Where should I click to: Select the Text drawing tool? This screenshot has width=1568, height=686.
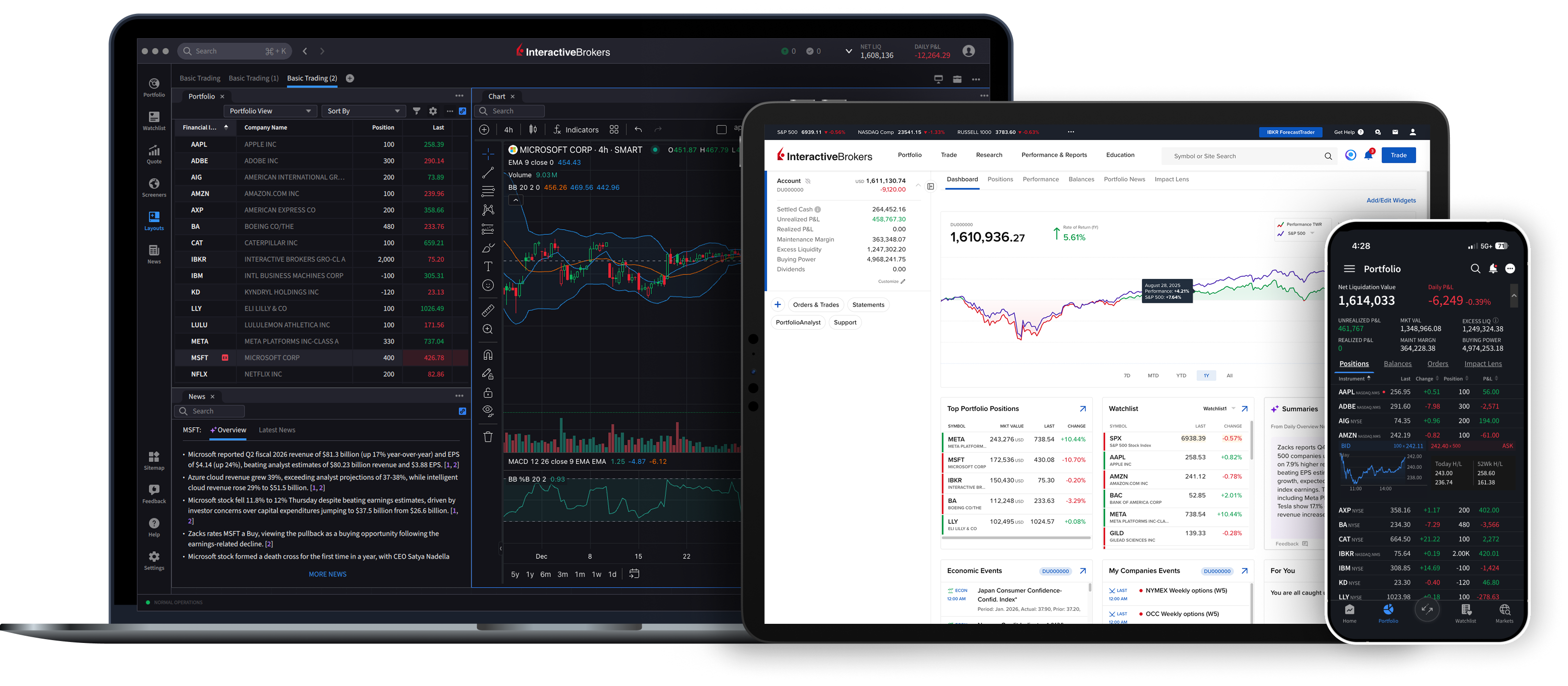pyautogui.click(x=488, y=266)
